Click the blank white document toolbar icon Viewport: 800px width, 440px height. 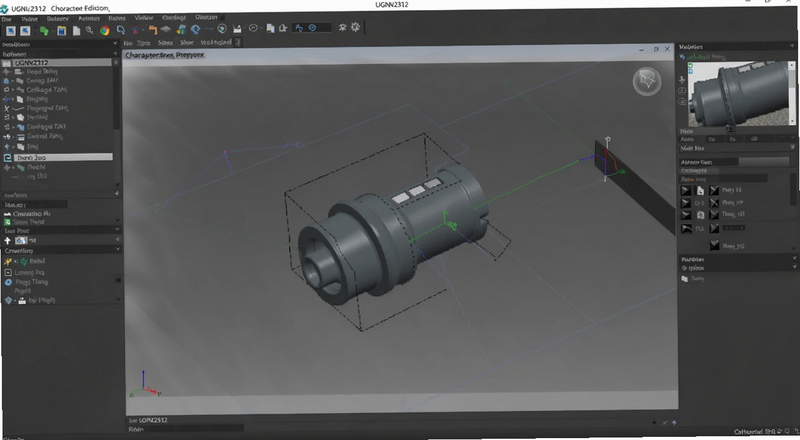pos(76,31)
